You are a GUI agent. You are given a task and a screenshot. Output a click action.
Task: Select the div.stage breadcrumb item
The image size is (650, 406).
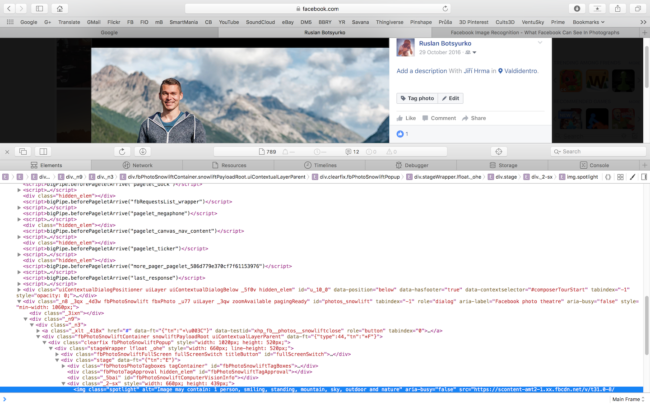coord(502,177)
